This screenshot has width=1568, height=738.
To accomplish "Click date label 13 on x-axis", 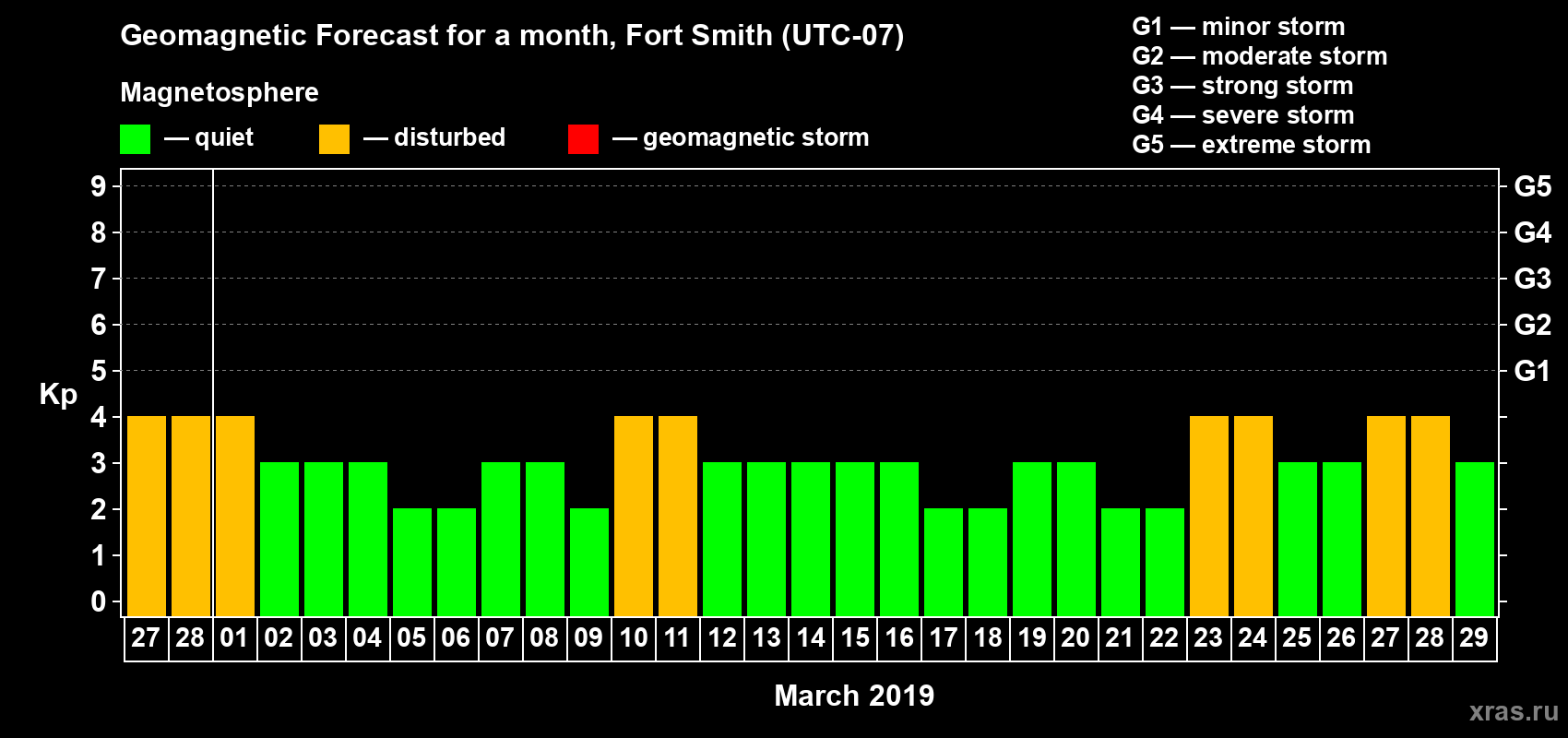I will tap(766, 638).
